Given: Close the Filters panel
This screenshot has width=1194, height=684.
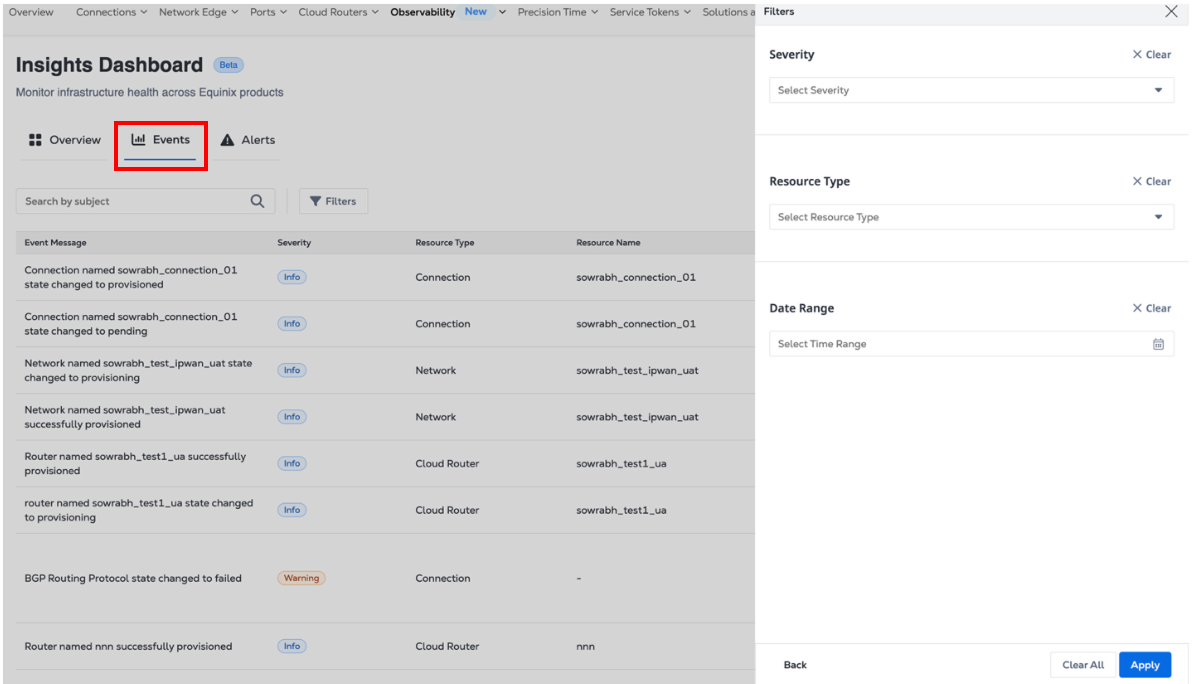Looking at the screenshot, I should pyautogui.click(x=1171, y=11).
